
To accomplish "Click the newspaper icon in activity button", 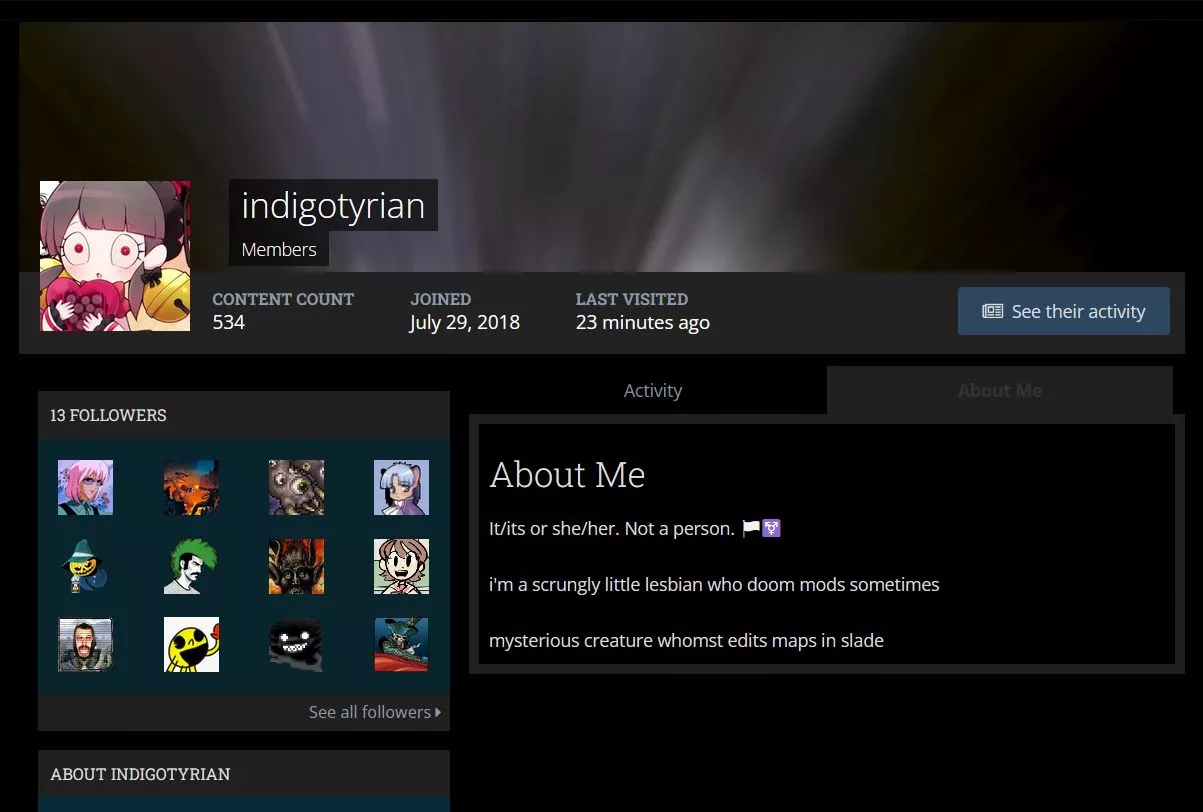I will pos(992,311).
